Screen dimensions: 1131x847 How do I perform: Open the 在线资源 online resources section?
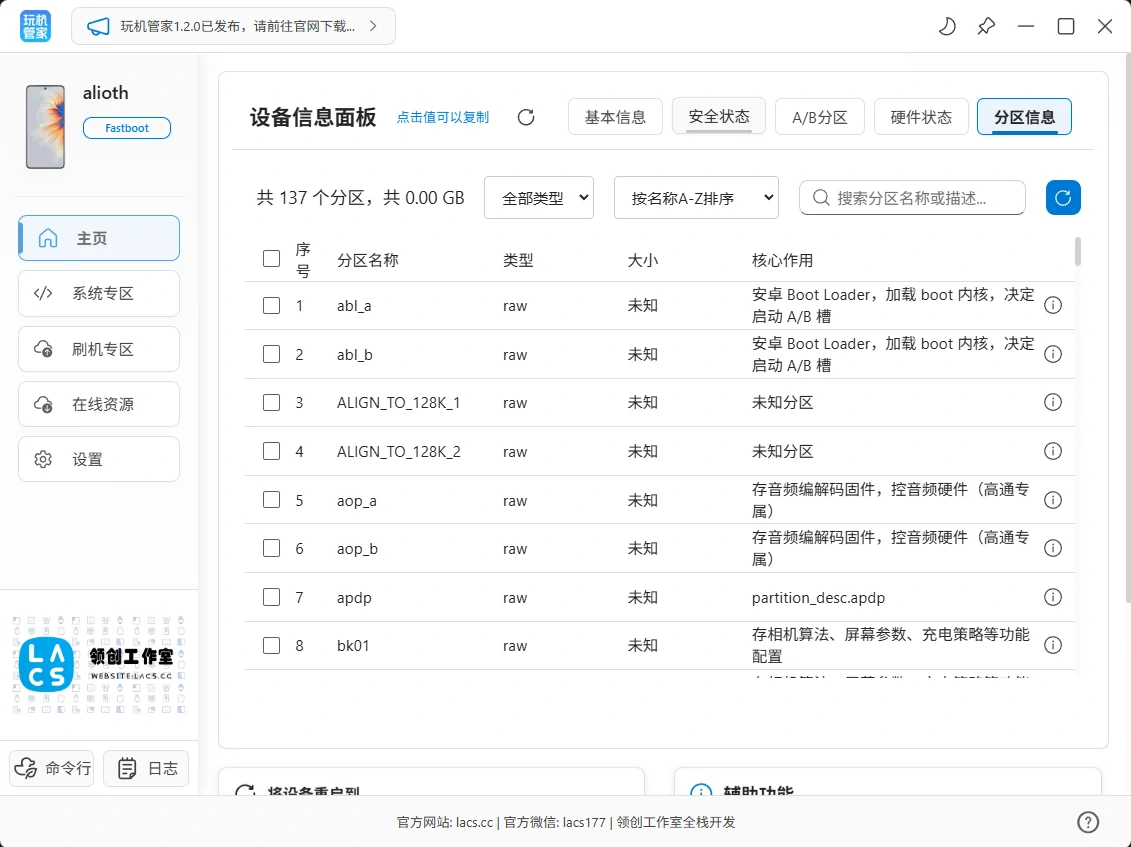click(98, 403)
